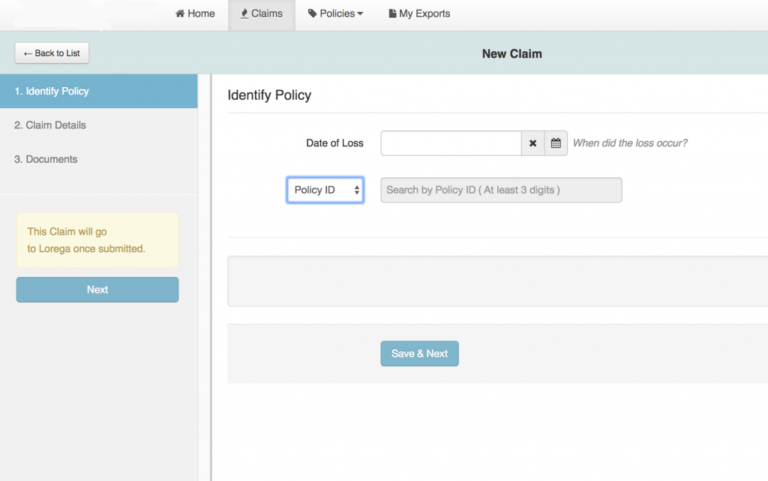Click the Lorega submission notice box
The width and height of the screenshot is (768, 481).
point(97,240)
